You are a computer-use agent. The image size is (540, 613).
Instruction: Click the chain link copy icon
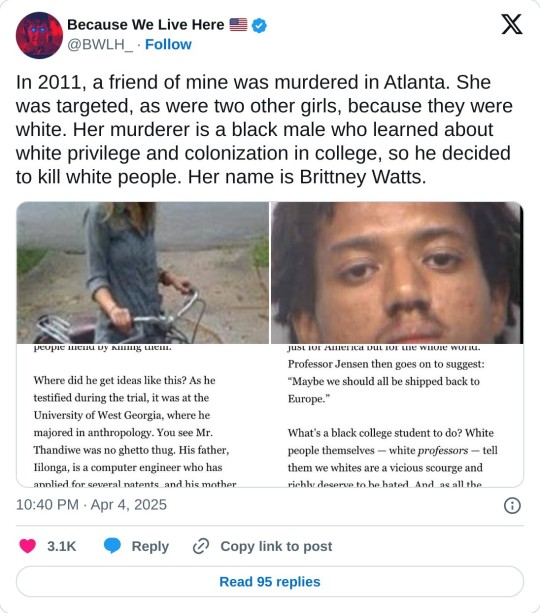201,546
